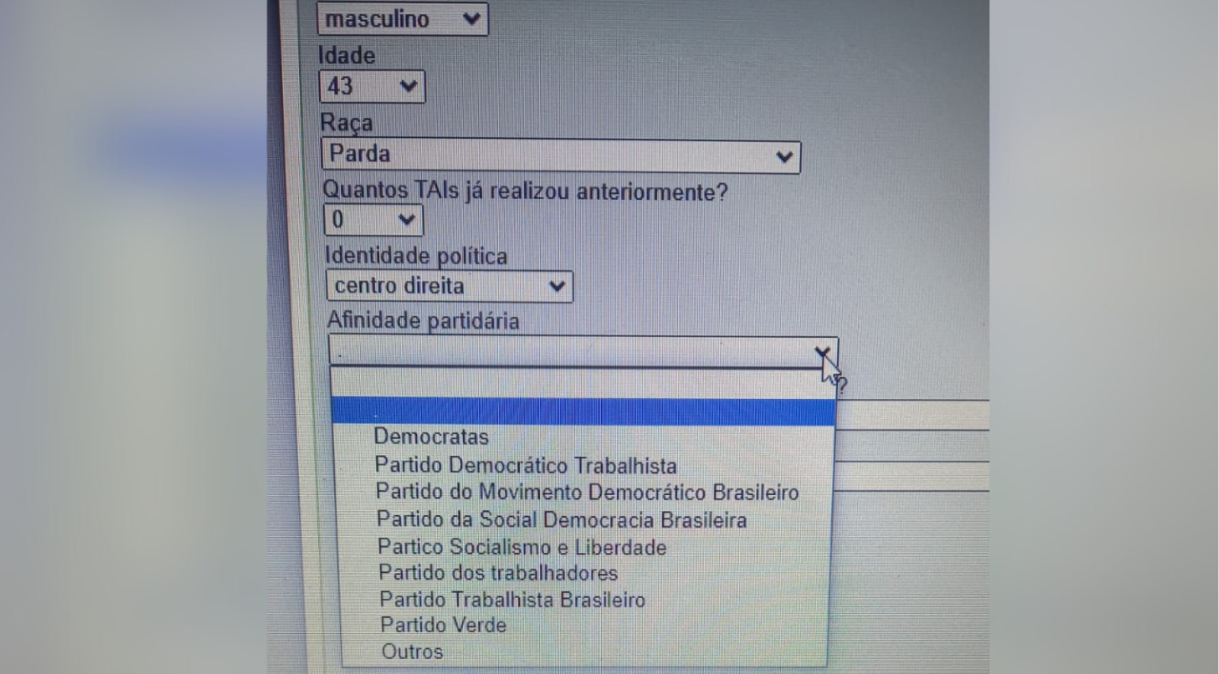1219x674 pixels.
Task: Choose 'Outros' at the bottom of the list
Action: click(x=411, y=651)
